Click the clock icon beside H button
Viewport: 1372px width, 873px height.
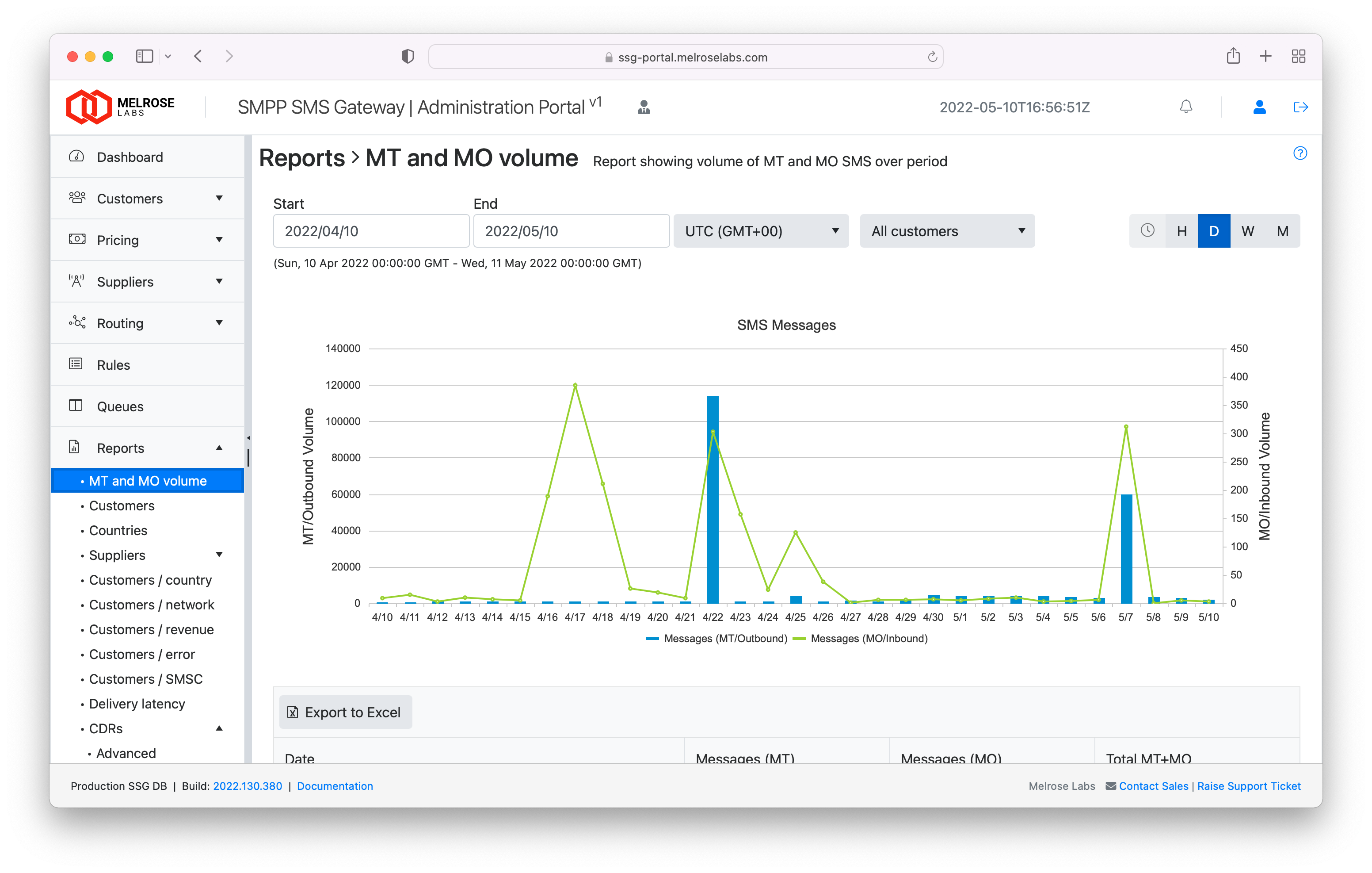[1147, 230]
